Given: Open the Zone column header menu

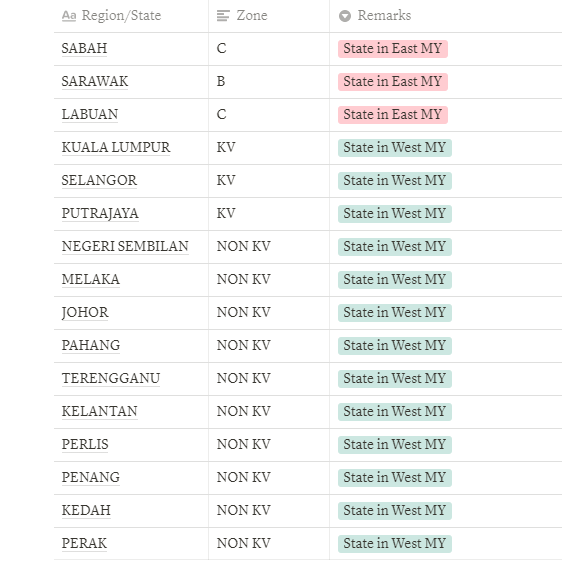Looking at the screenshot, I should tap(269, 16).
